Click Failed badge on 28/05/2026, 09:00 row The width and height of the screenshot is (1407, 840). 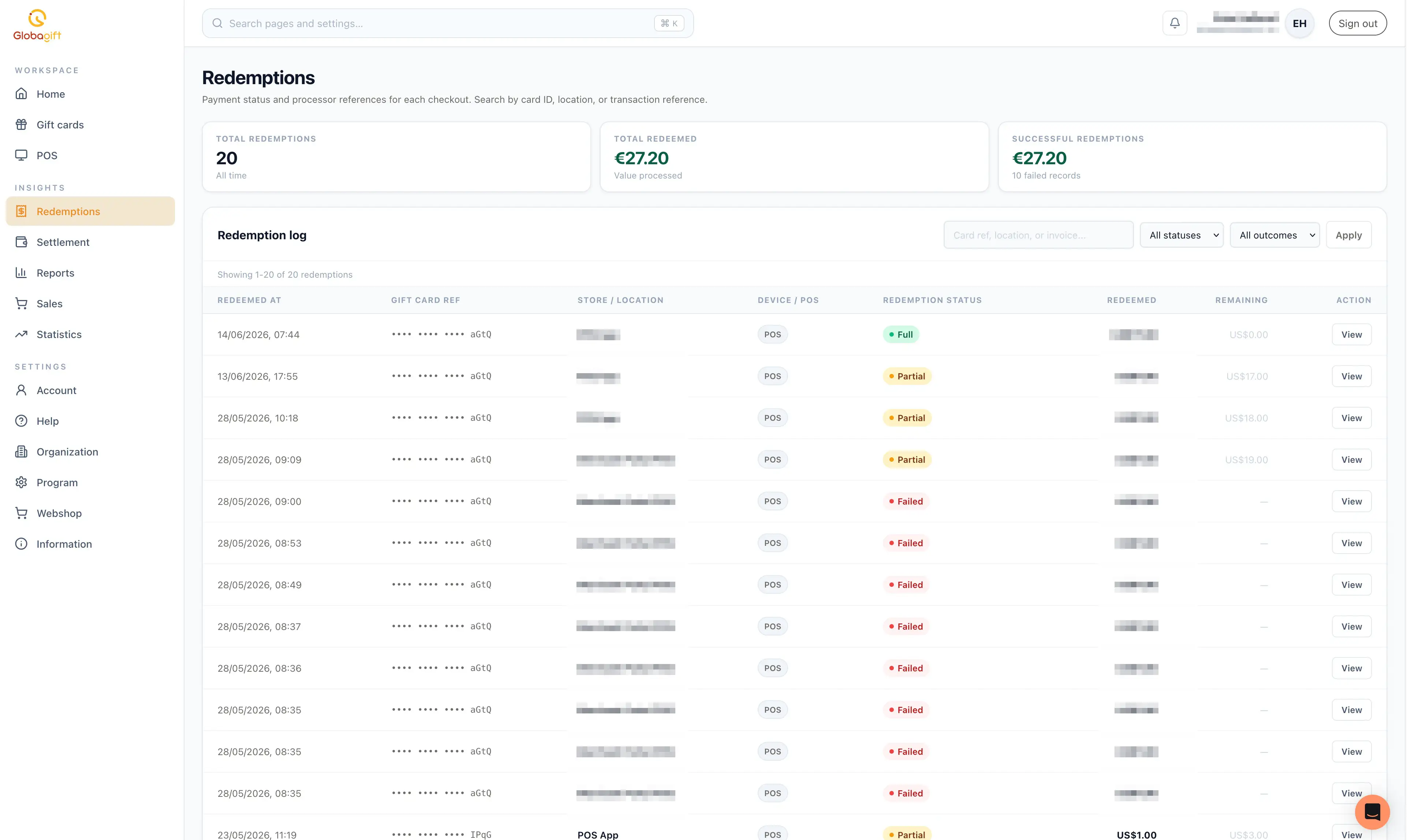[906, 502]
